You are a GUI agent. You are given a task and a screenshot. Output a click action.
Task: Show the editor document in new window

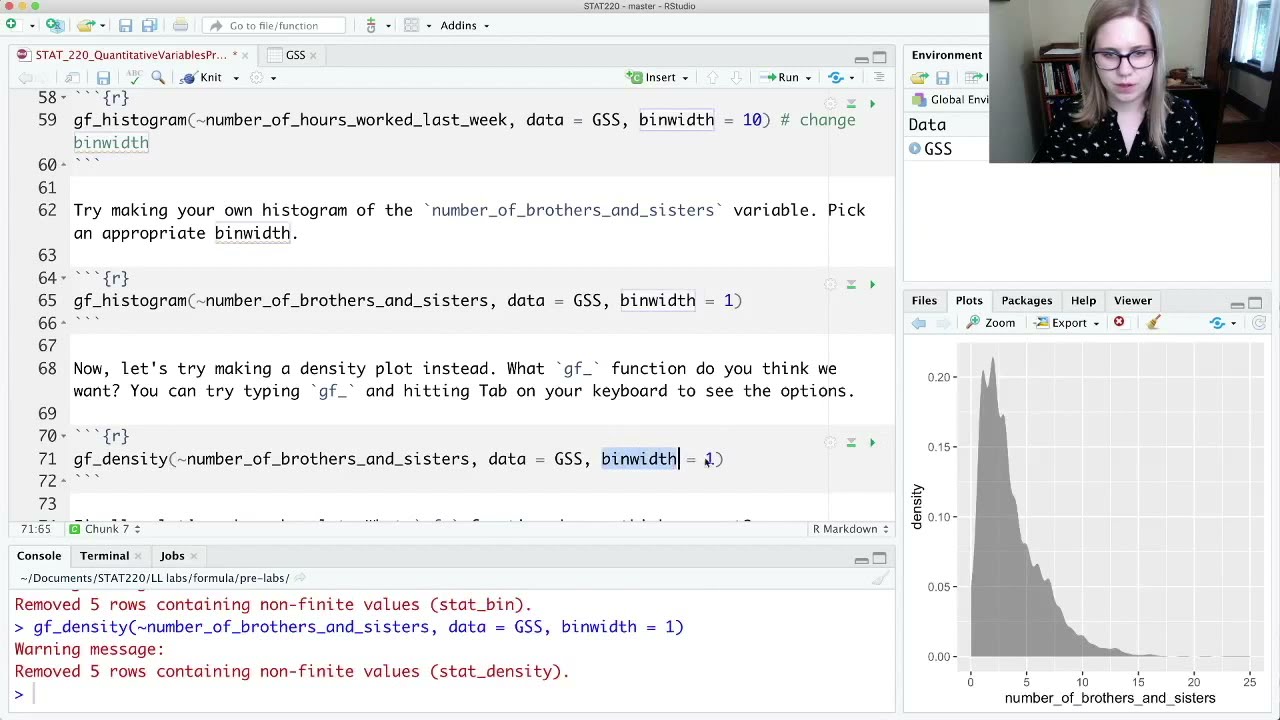point(72,77)
